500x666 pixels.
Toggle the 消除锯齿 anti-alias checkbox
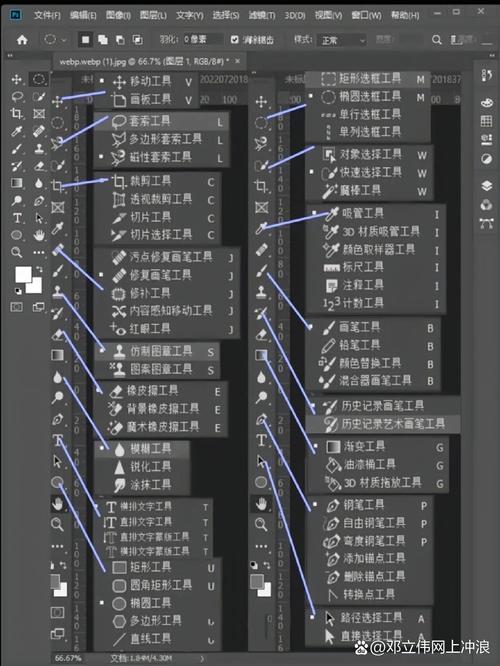pos(234,40)
